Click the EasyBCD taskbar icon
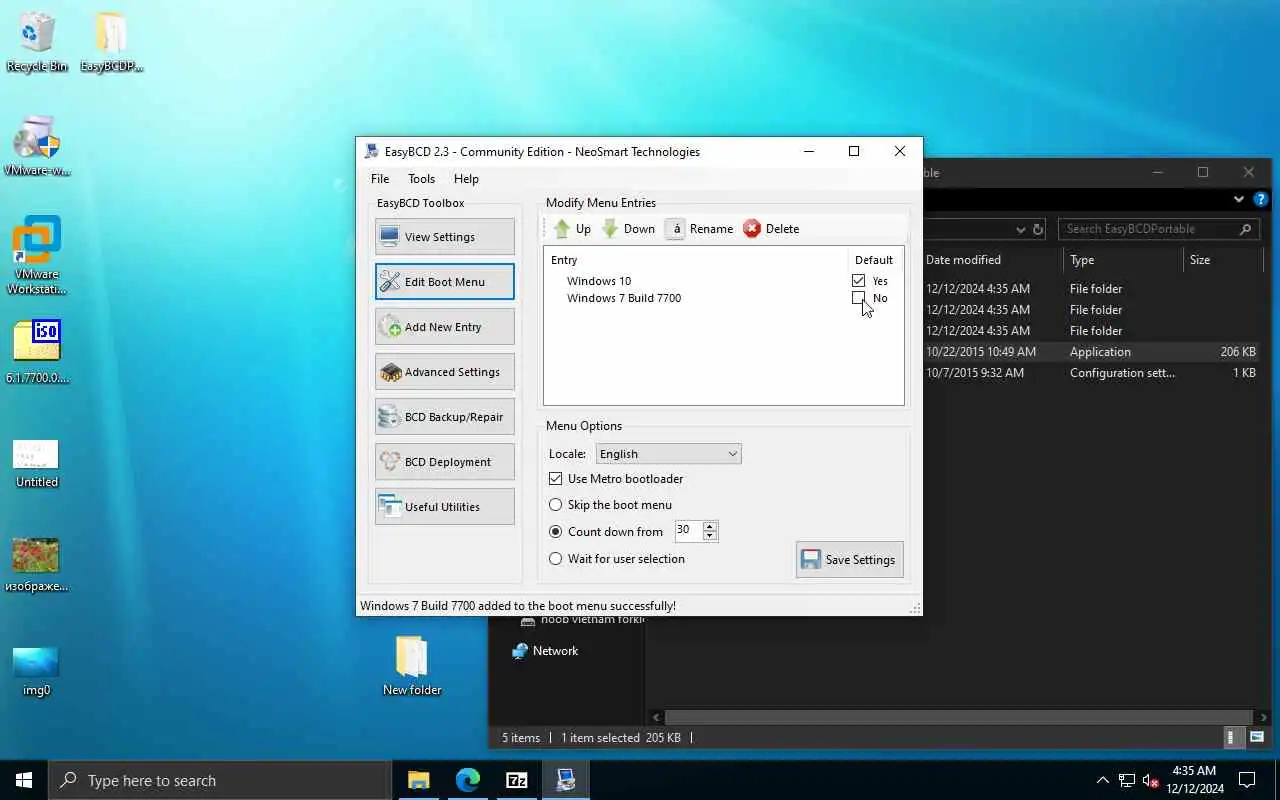1280x800 pixels. (x=566, y=780)
